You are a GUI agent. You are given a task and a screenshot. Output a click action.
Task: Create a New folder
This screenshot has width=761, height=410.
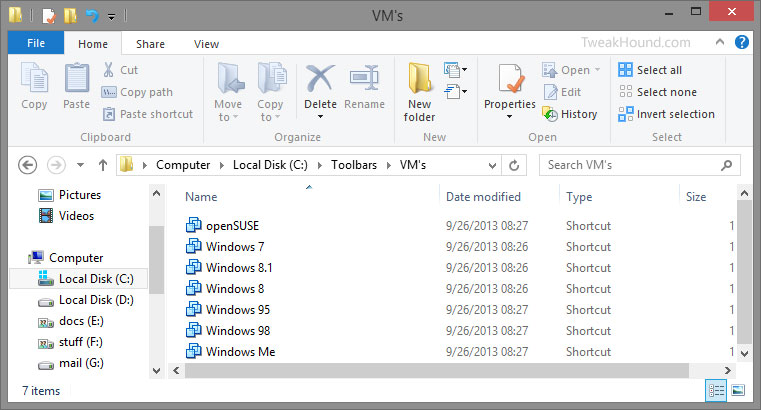(419, 92)
